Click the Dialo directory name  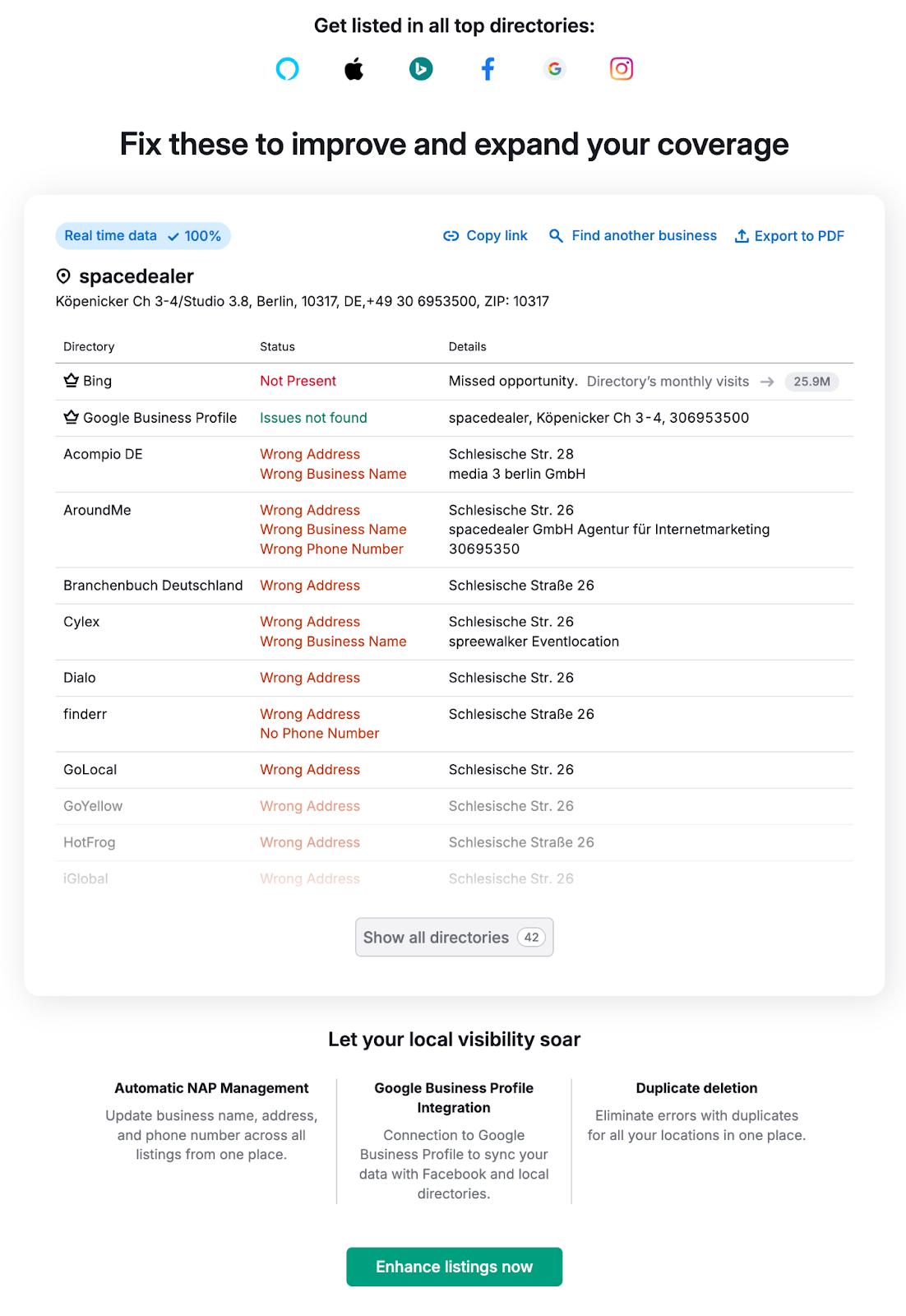[x=80, y=678]
